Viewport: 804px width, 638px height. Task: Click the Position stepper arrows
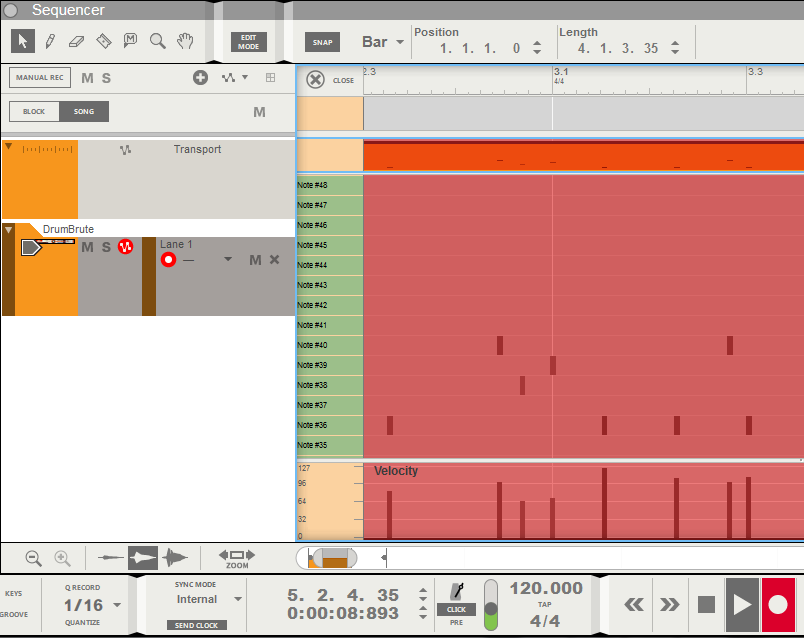[x=537, y=48]
